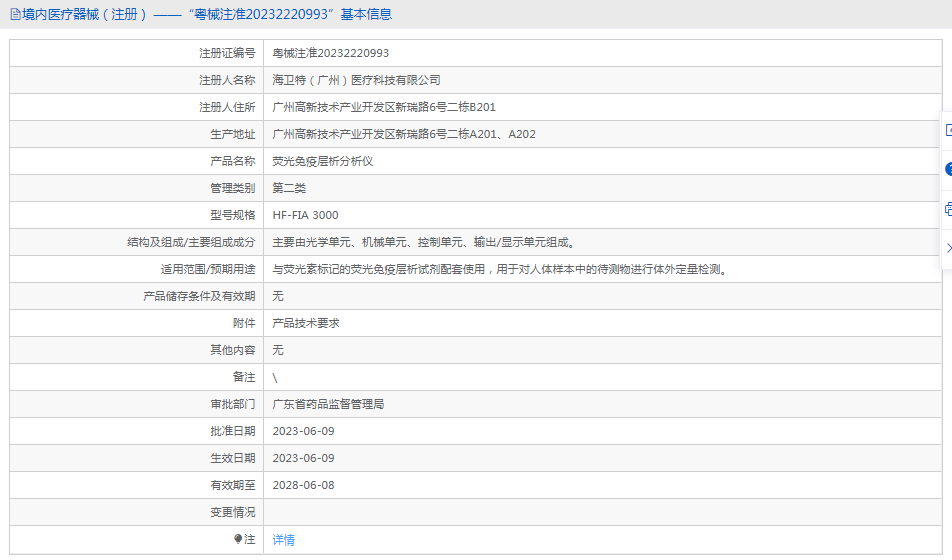The height and width of the screenshot is (560, 952).
Task: Click the intended use text starting with 与荧光素标记
Action: (500, 269)
